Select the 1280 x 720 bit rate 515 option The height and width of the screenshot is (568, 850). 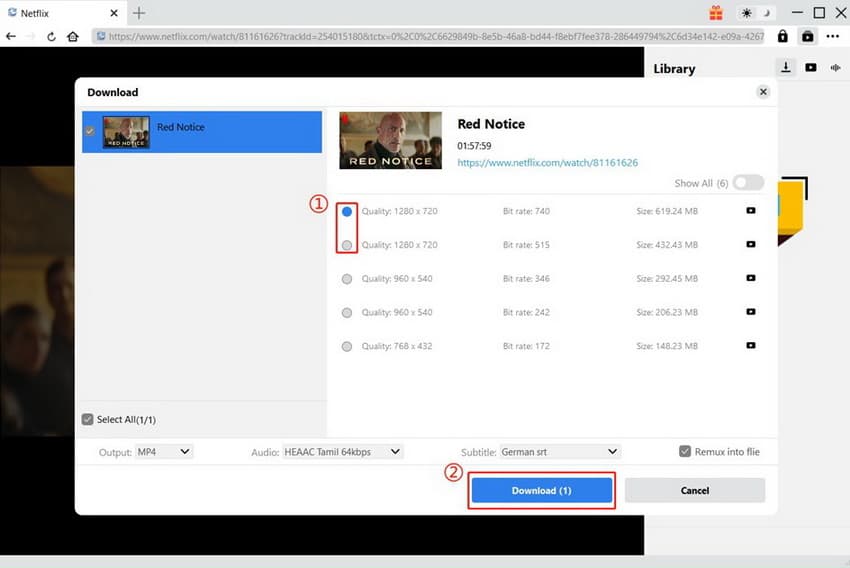pos(347,245)
